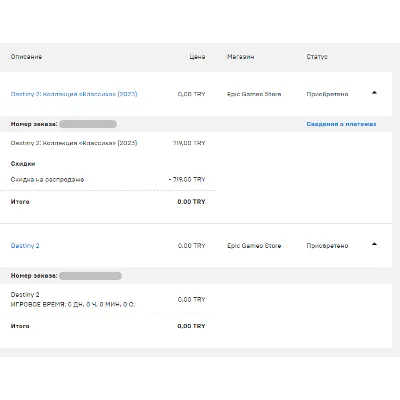Collapse the Destiny 2 Classic Collection order details
The height and width of the screenshot is (400, 400).
(x=374, y=93)
